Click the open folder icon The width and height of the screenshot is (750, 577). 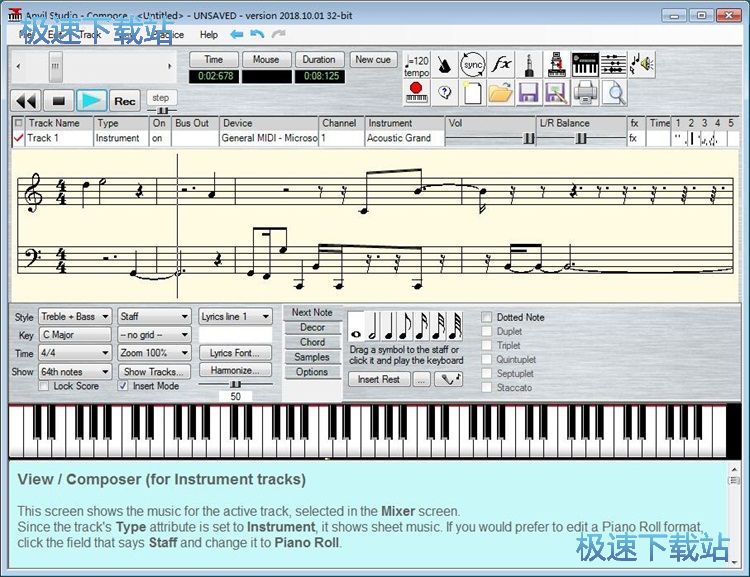[501, 93]
